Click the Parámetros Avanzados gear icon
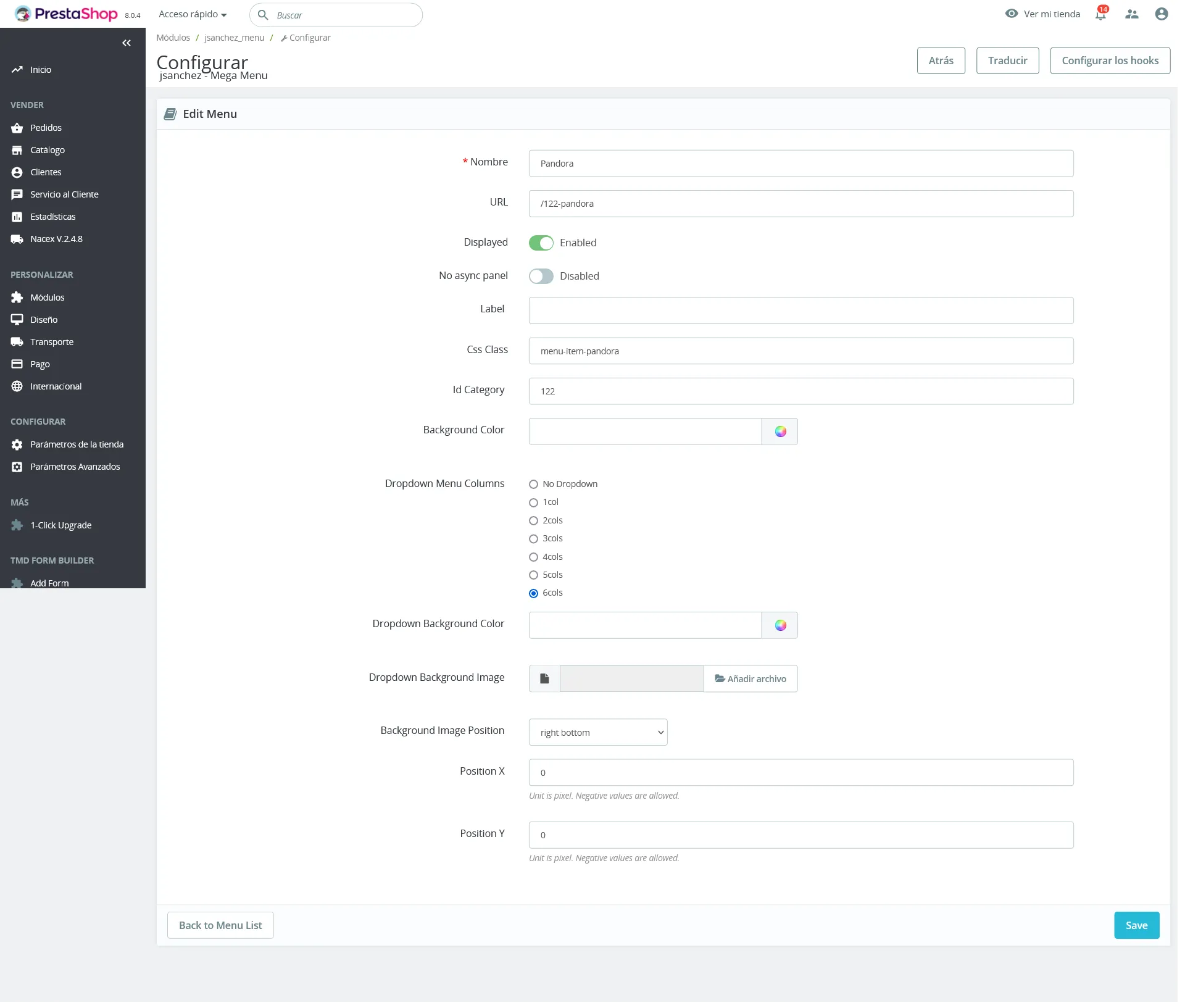1185x1008 pixels. tap(17, 467)
